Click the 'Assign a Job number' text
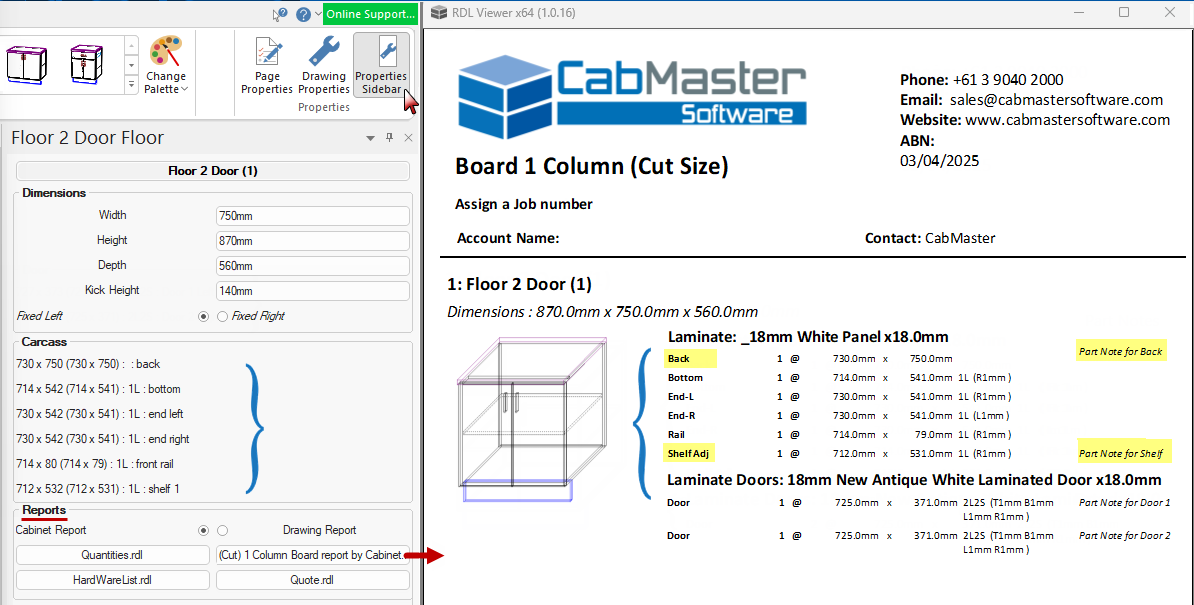The width and height of the screenshot is (1194, 605). tap(524, 204)
